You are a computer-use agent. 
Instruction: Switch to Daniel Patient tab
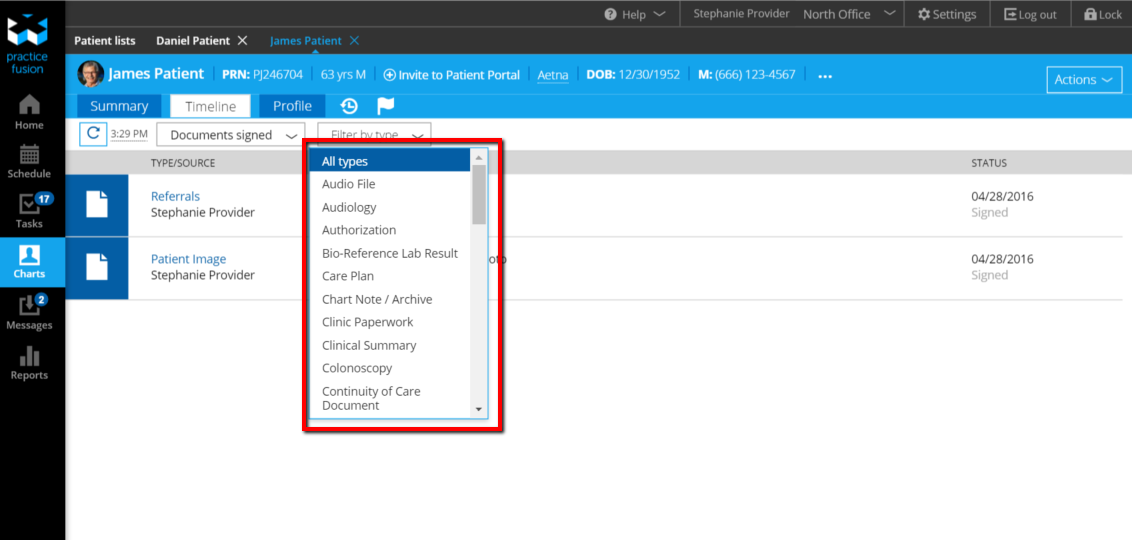coord(193,40)
